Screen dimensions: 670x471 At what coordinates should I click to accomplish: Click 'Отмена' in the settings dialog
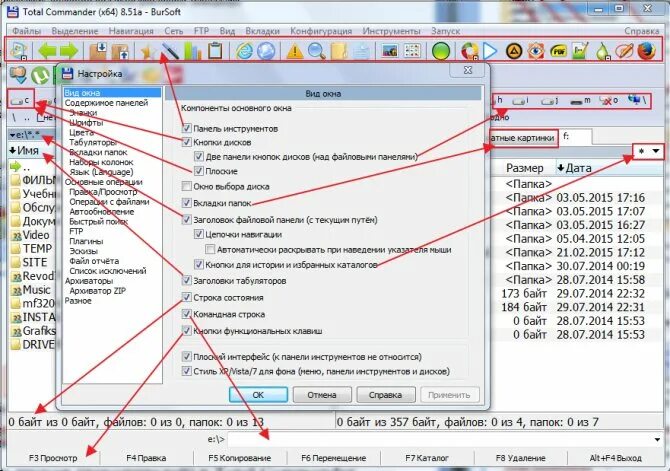click(x=322, y=395)
